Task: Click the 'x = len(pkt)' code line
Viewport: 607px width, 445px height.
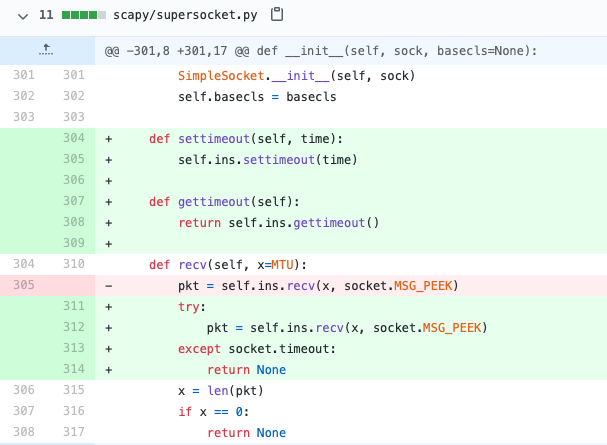Action: (x=221, y=390)
